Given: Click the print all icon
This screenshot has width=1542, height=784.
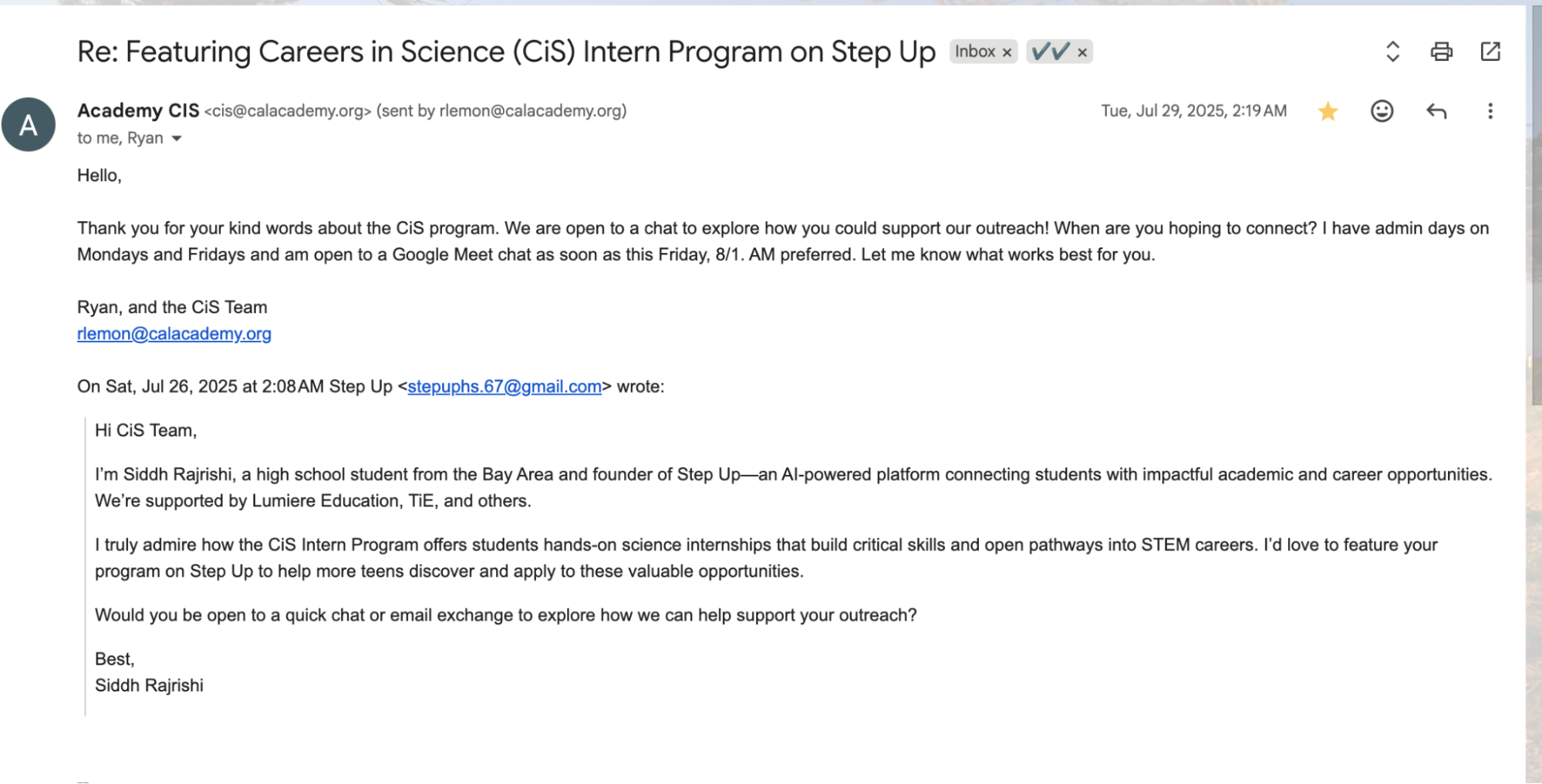Looking at the screenshot, I should point(1441,52).
